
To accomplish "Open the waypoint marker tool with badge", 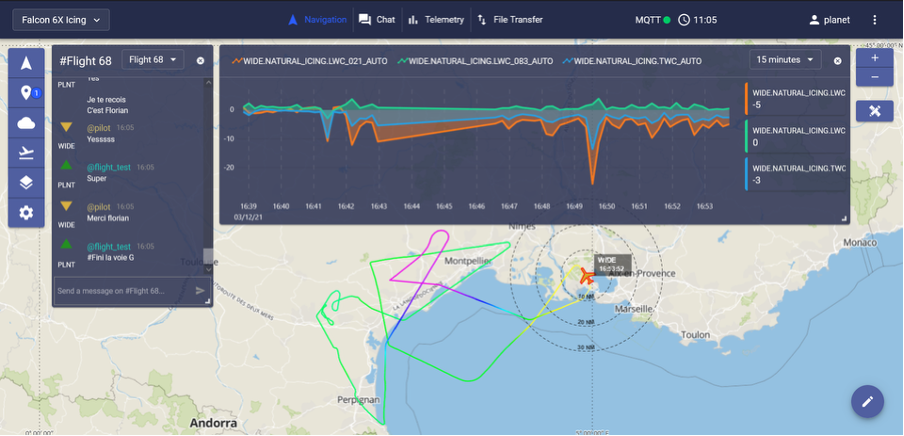I will coord(26,93).
